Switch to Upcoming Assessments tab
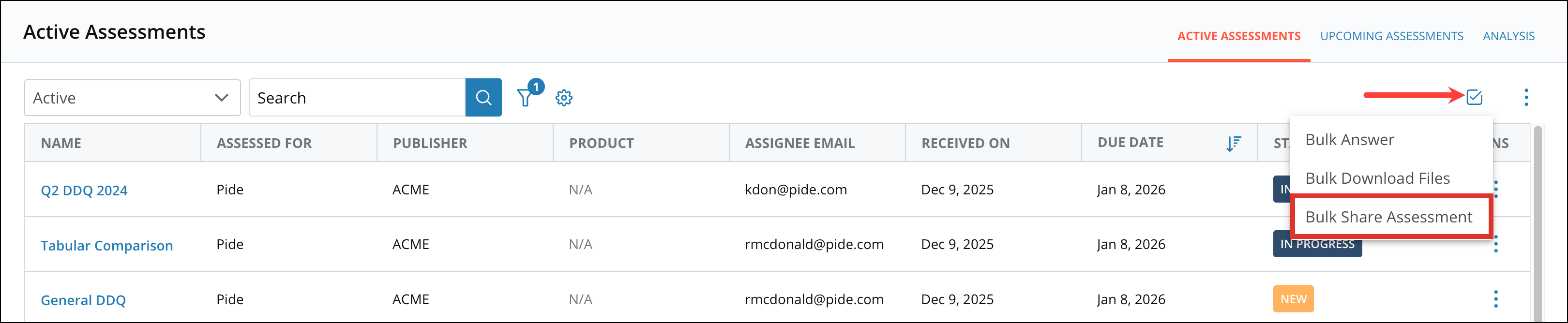 [1391, 36]
